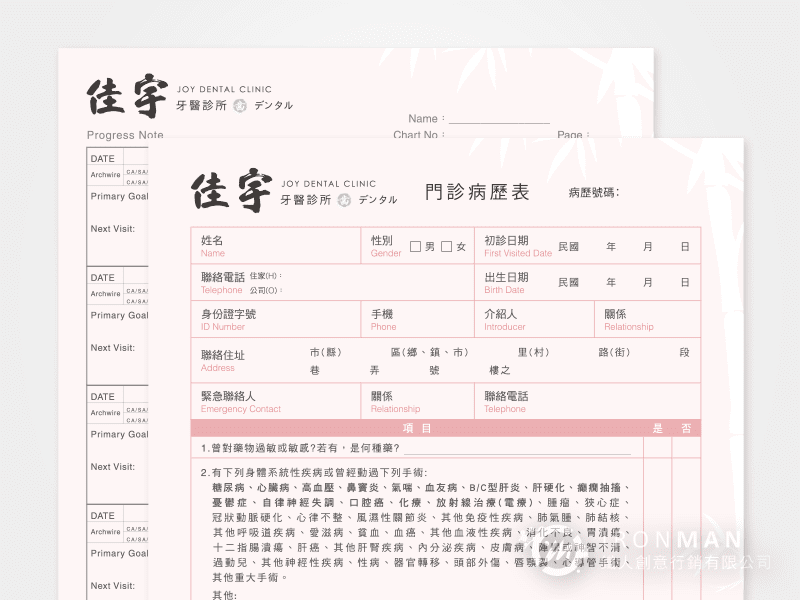Click the 其他重大手術 text
800x600 pixels.
[250, 577]
